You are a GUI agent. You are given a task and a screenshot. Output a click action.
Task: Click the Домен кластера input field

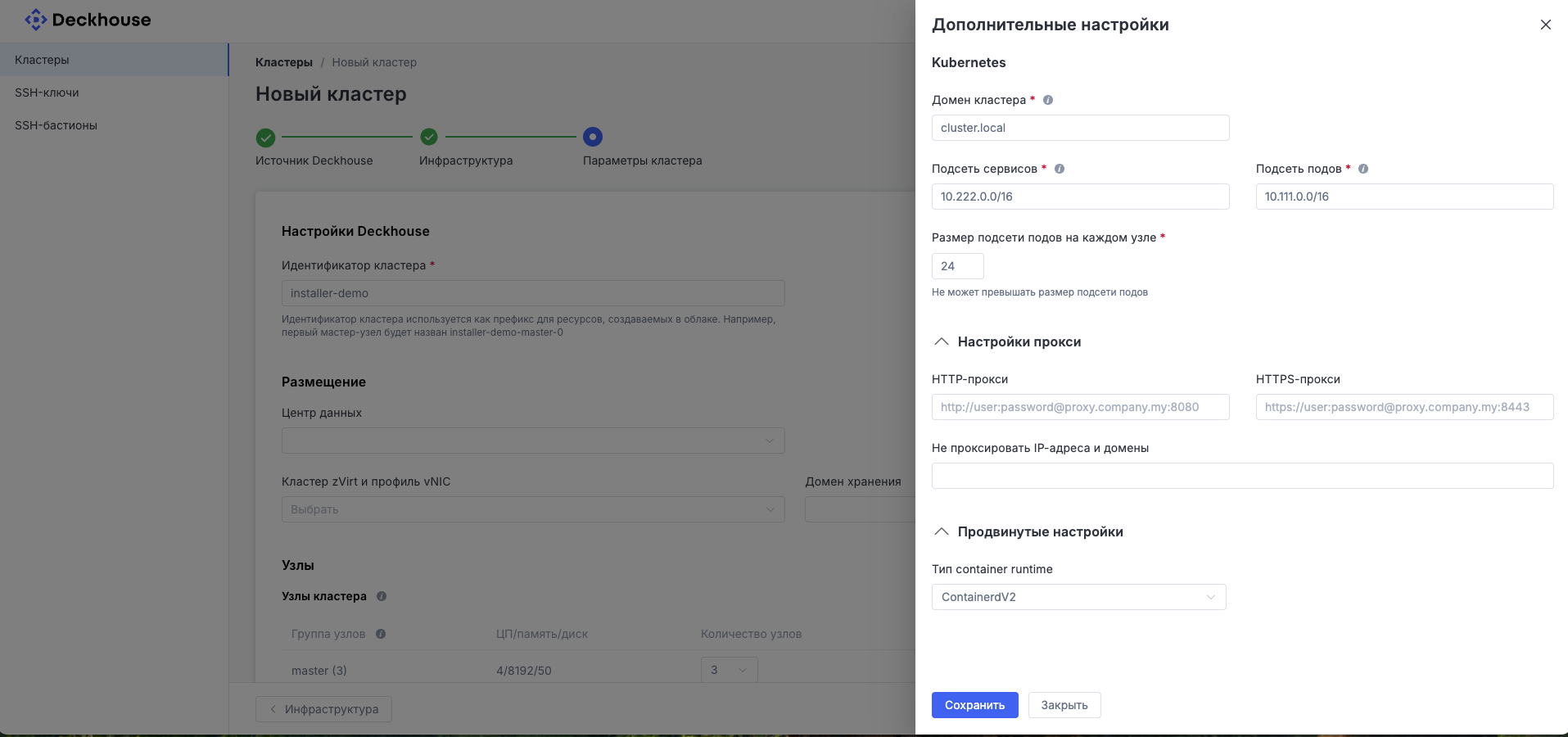click(1080, 128)
